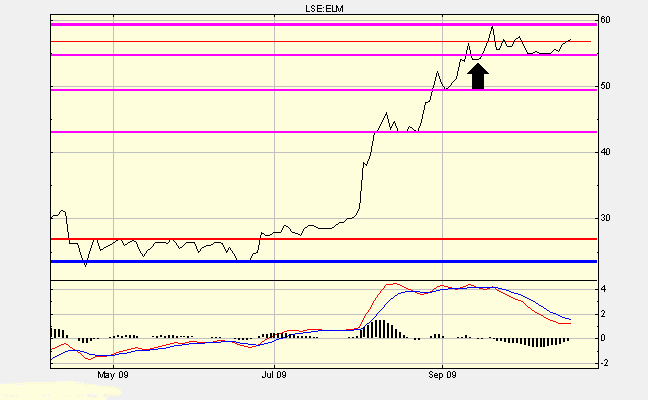Click the 40 price axis label
The height and width of the screenshot is (400, 648).
click(x=605, y=152)
